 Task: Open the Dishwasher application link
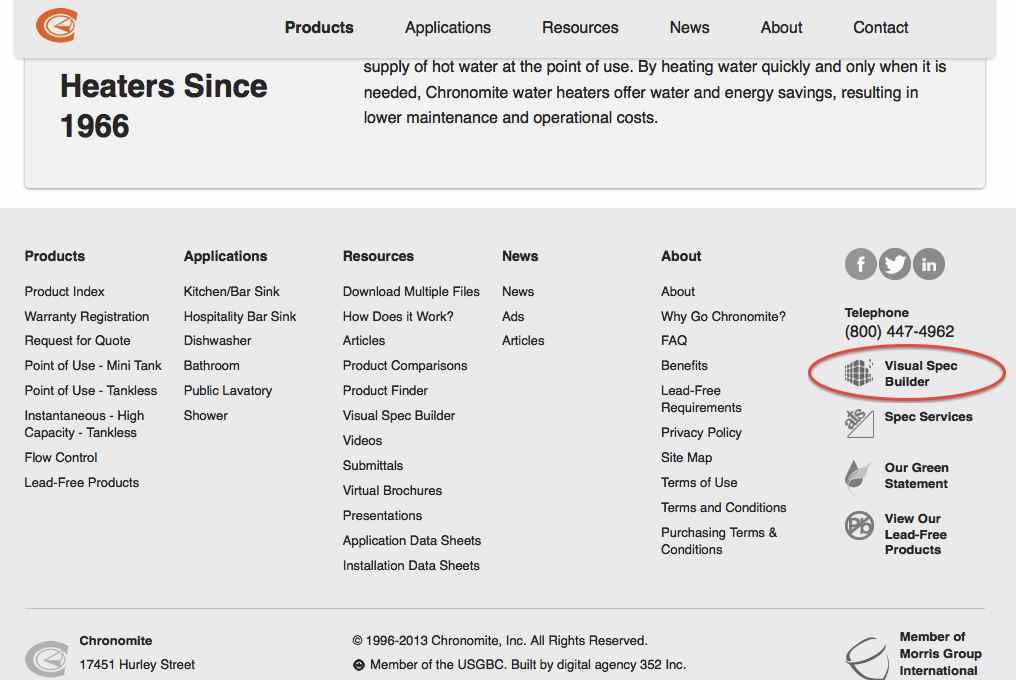pos(217,340)
